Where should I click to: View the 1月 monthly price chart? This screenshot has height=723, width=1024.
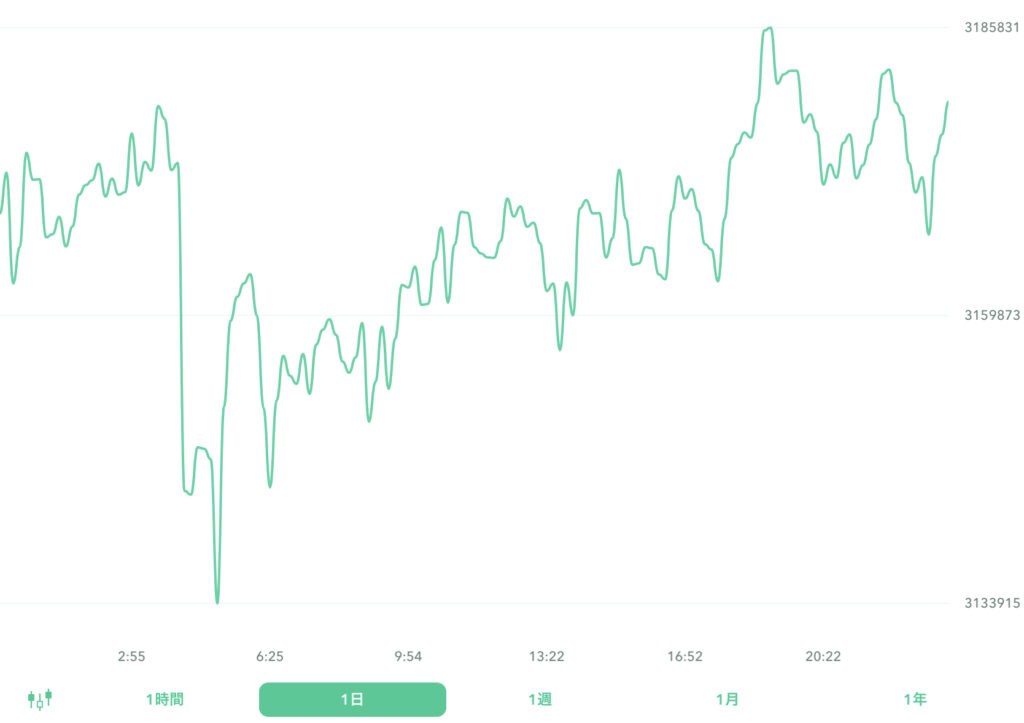click(x=729, y=699)
